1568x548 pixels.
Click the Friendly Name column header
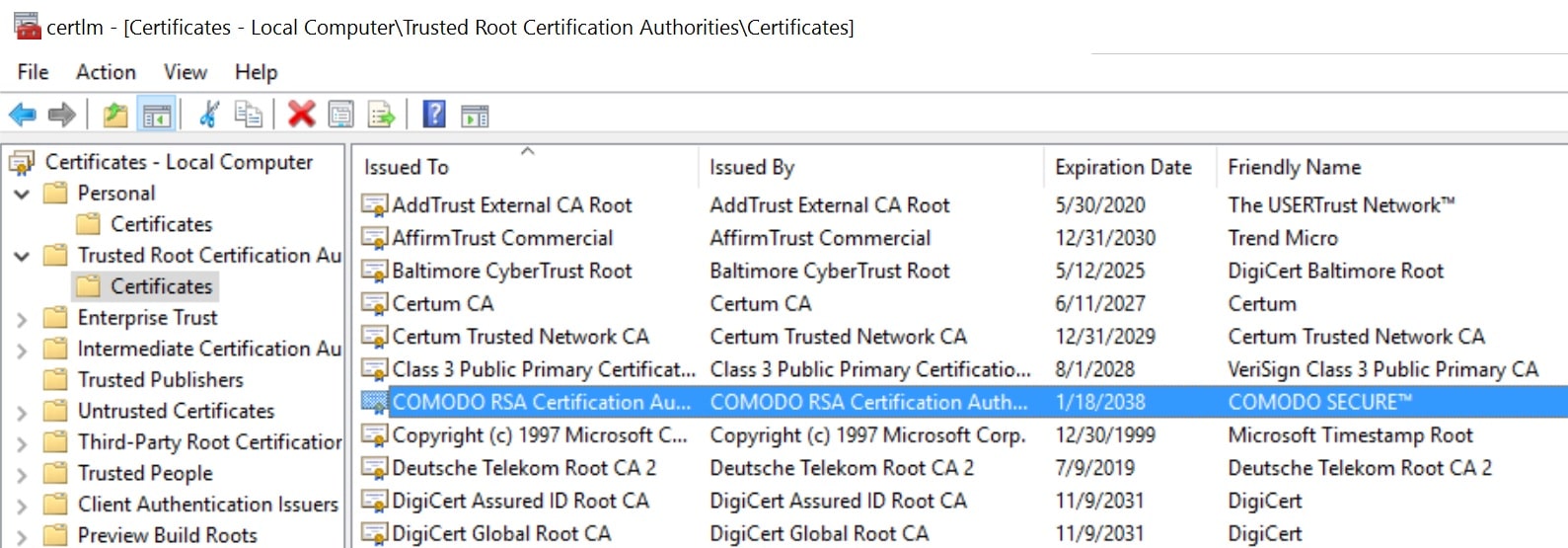coord(1294,168)
